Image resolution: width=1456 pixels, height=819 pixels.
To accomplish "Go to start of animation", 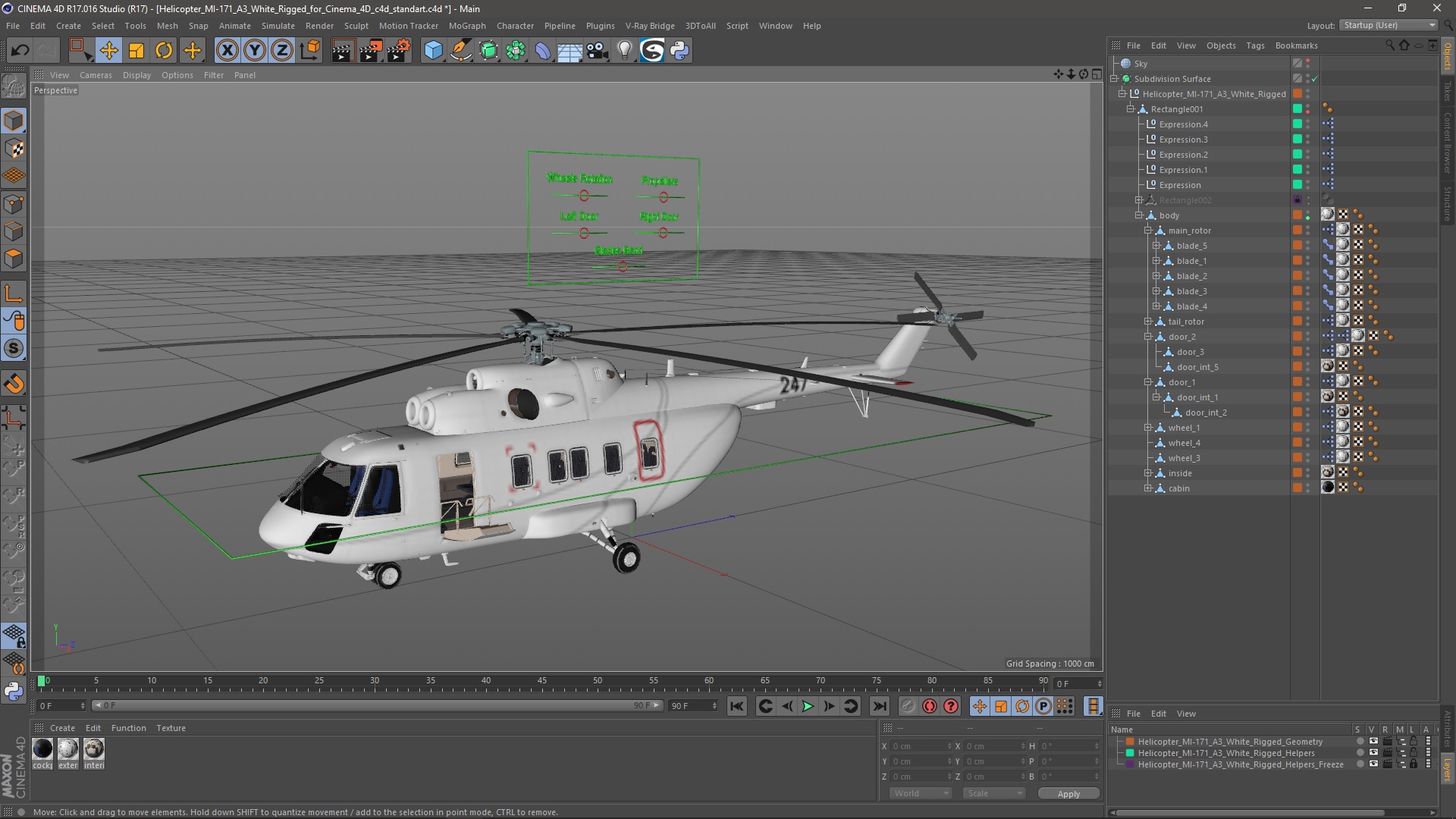I will point(736,707).
